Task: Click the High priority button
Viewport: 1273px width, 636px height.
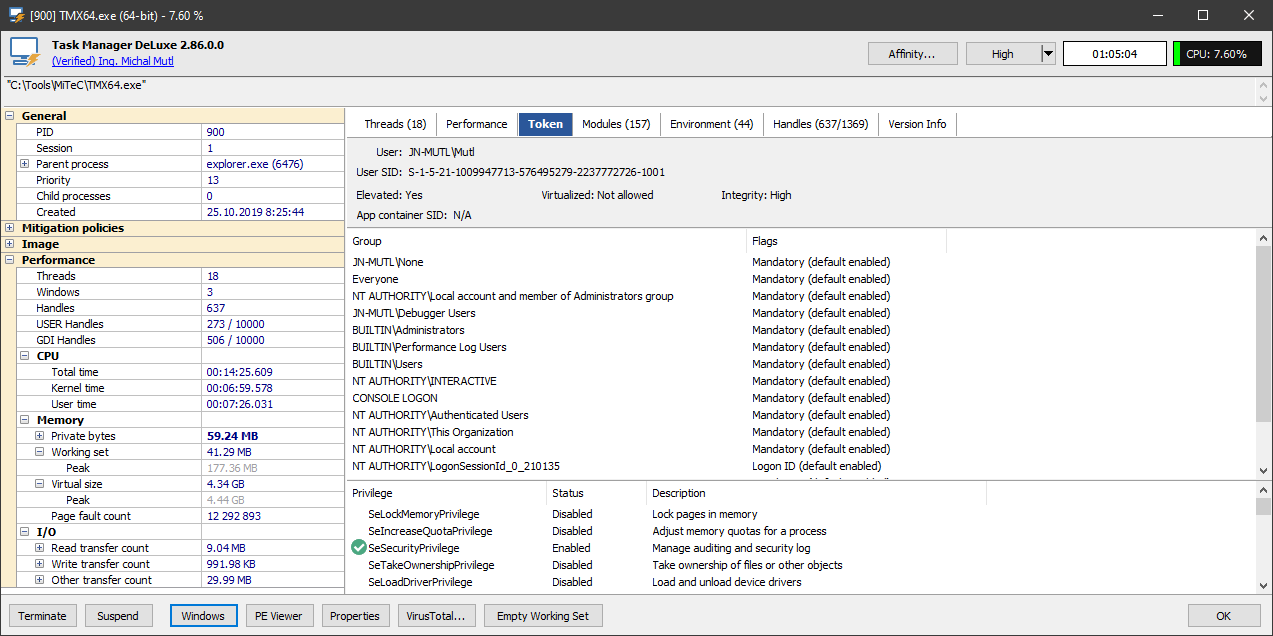Action: pyautogui.click(x=1003, y=54)
